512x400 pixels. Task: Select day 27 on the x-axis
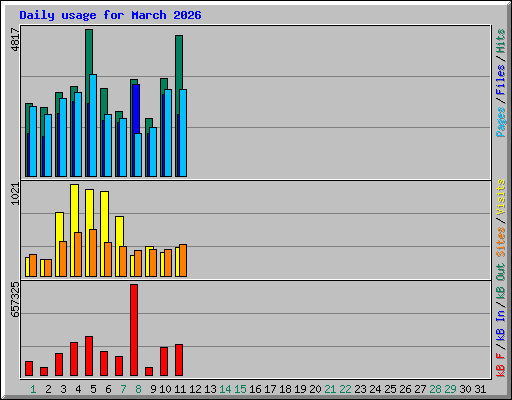(x=420, y=389)
